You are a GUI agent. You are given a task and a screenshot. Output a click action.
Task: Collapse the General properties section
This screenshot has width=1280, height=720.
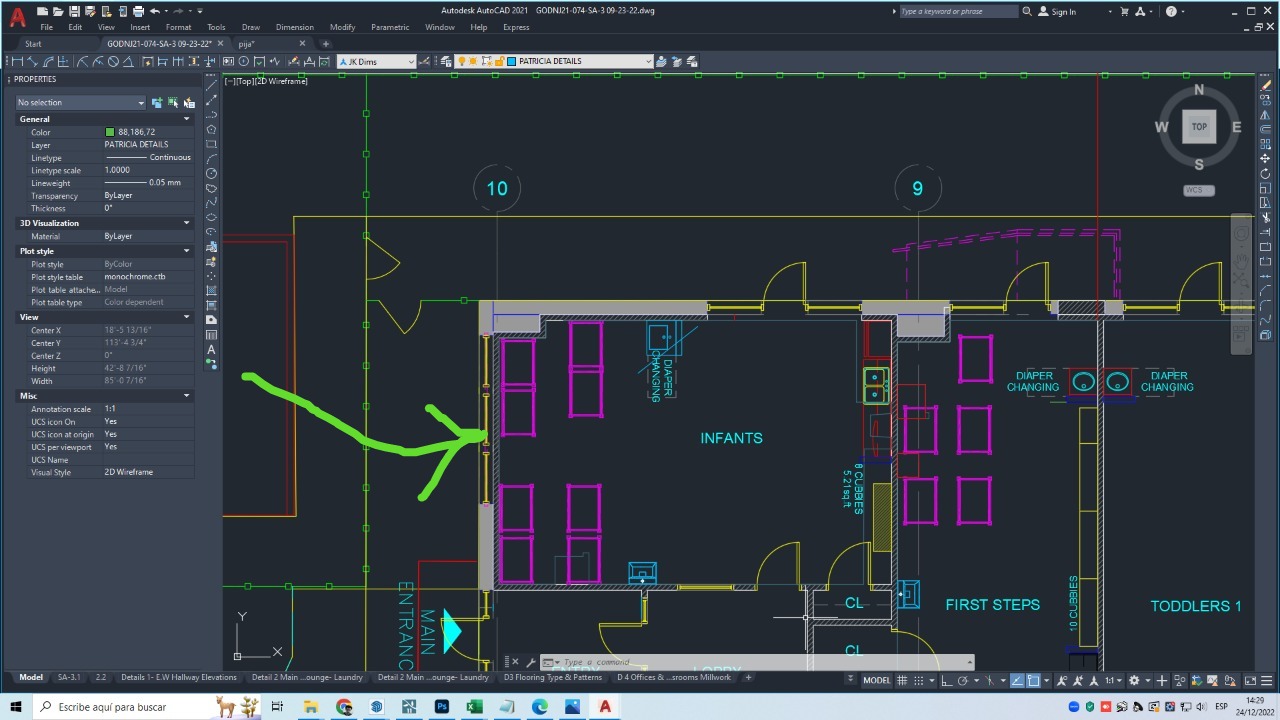pos(186,119)
